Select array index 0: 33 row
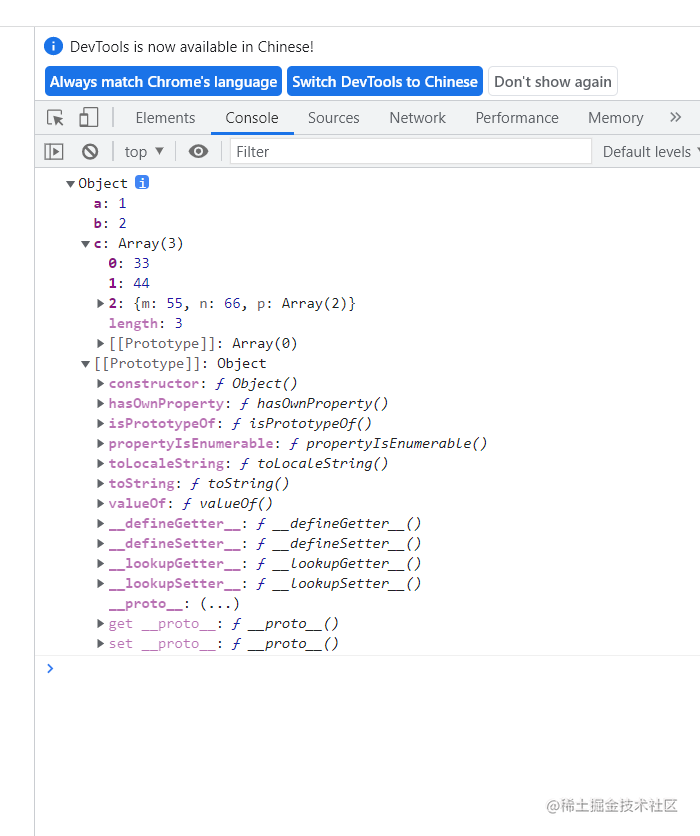700x836 pixels. click(x=129, y=263)
